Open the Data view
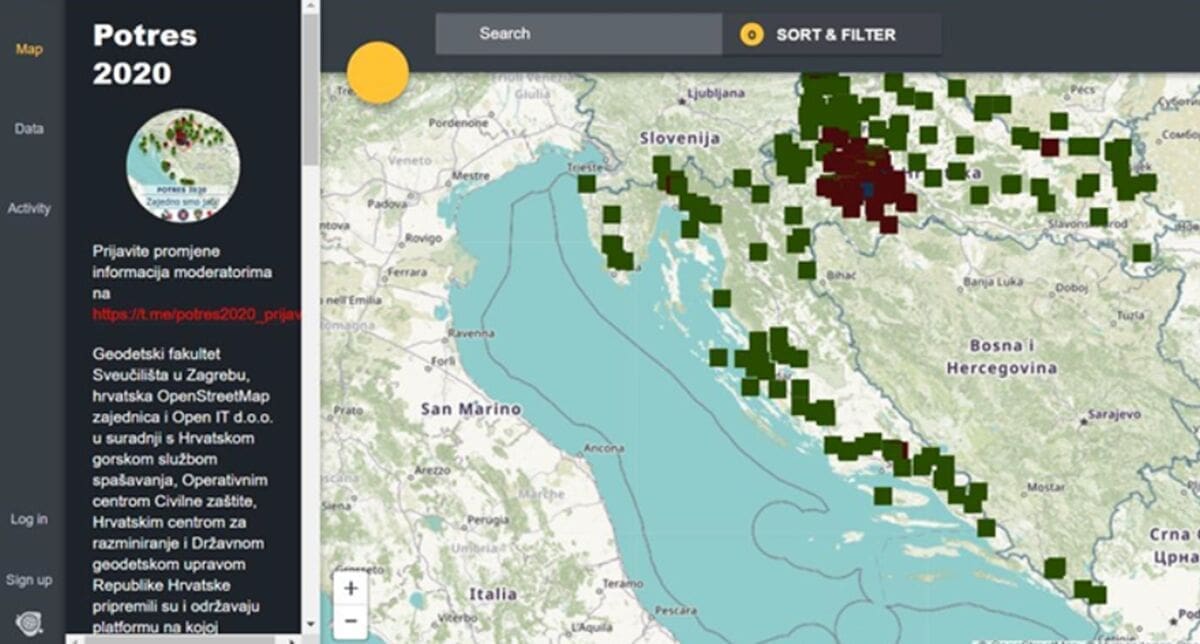The height and width of the screenshot is (644, 1200). [x=29, y=129]
